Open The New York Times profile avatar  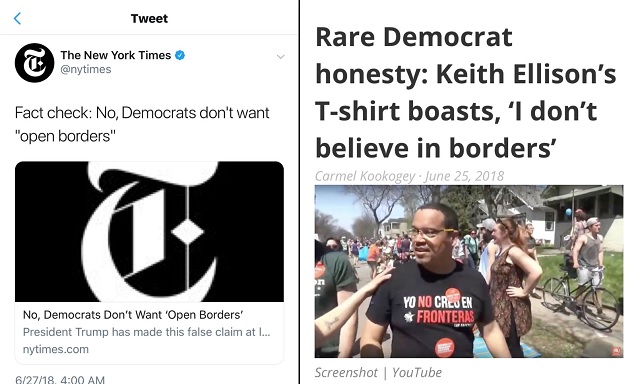pyautogui.click(x=34, y=63)
